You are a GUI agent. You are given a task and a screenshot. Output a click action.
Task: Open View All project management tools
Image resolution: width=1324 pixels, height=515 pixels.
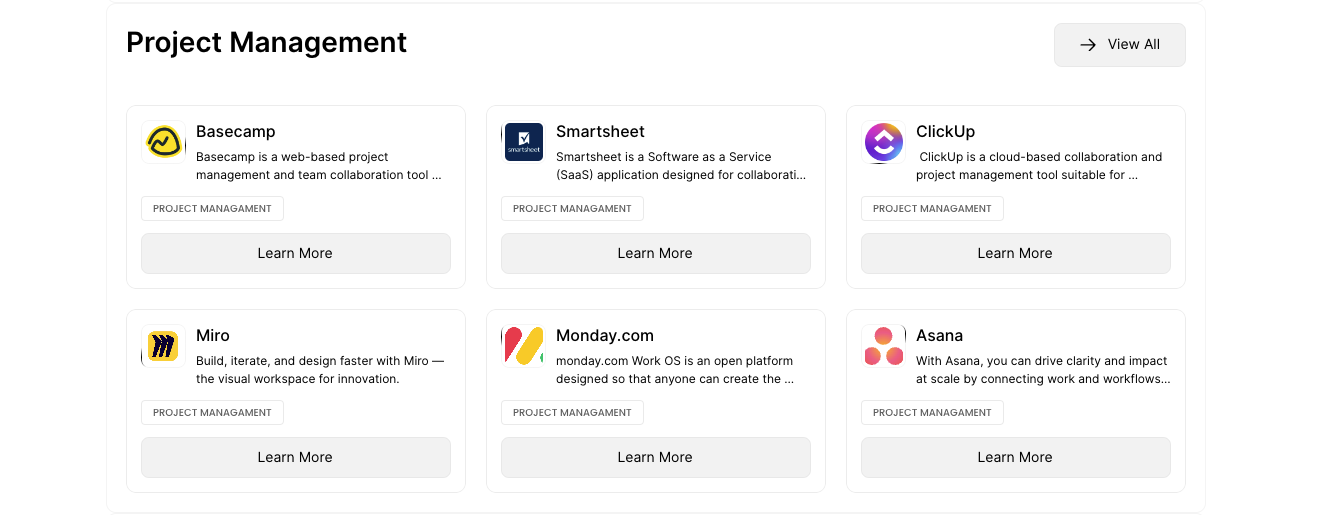point(1120,45)
